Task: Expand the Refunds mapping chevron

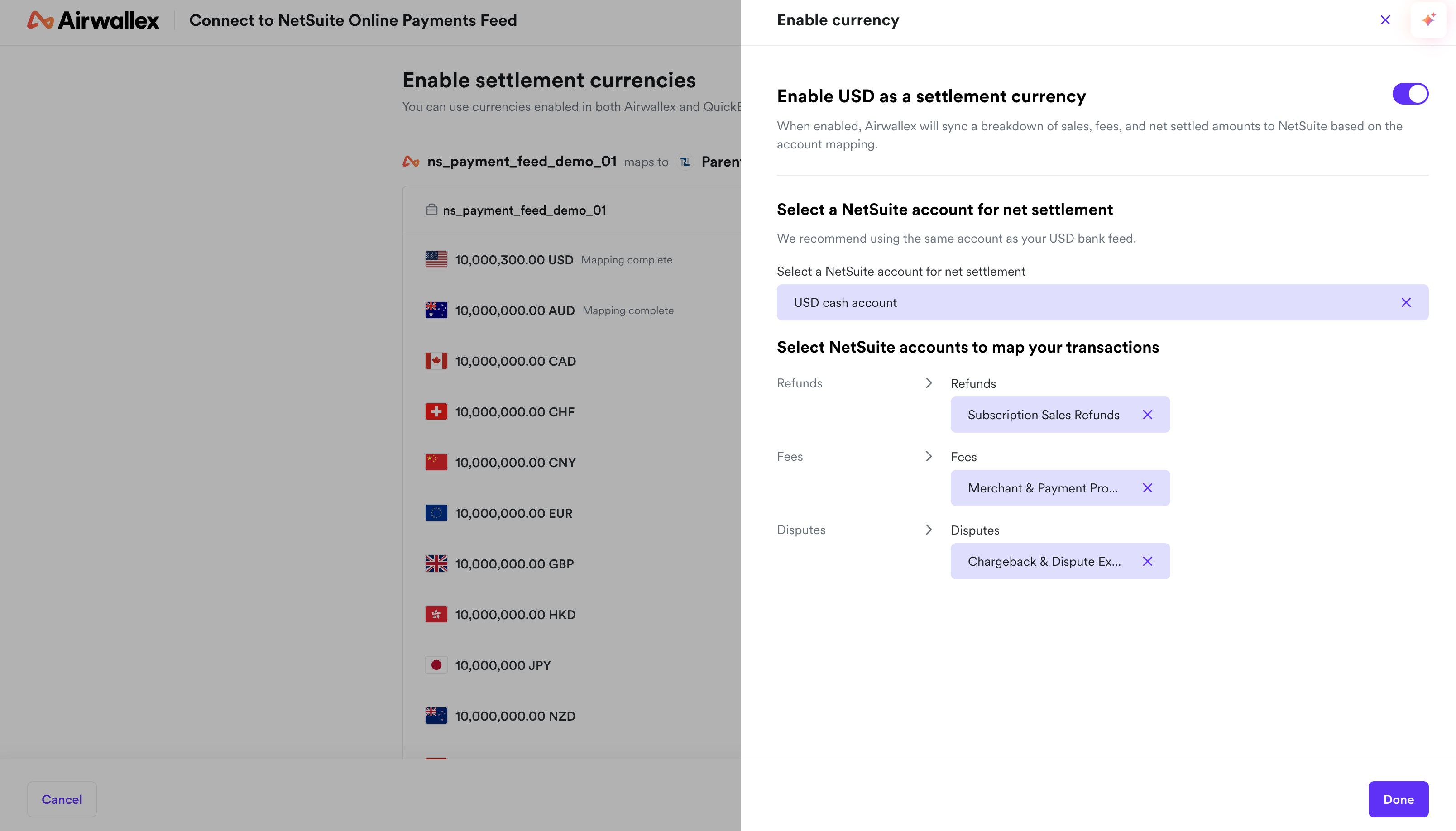Action: [x=928, y=383]
